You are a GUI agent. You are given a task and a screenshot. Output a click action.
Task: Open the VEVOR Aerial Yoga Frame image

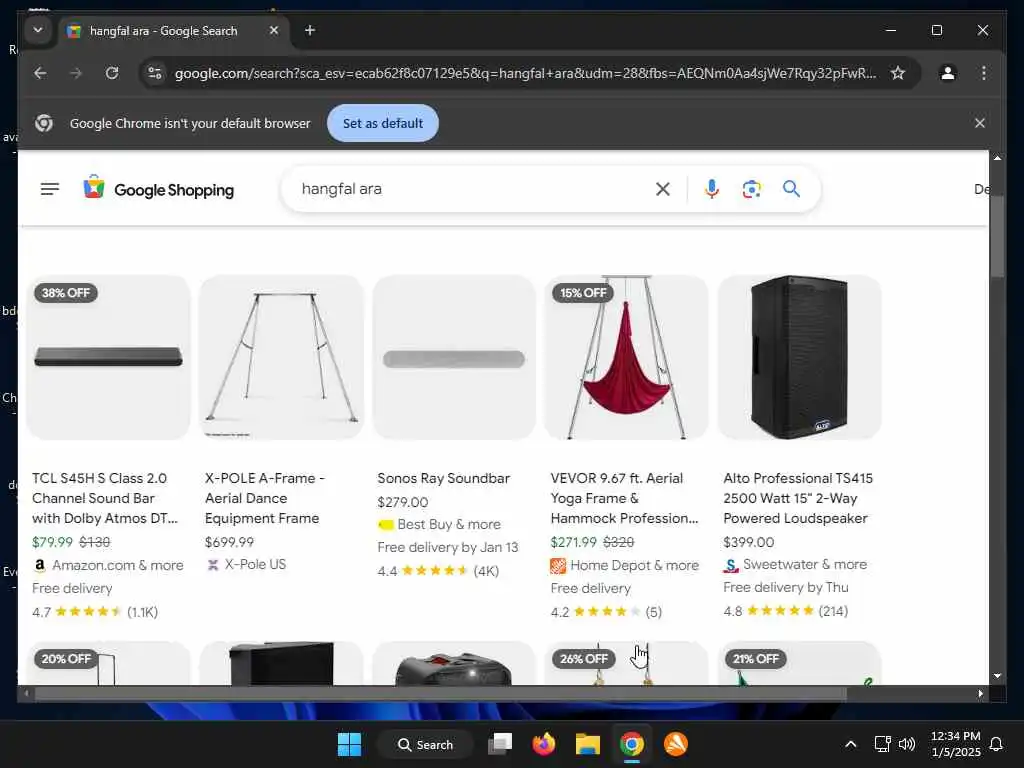[626, 357]
